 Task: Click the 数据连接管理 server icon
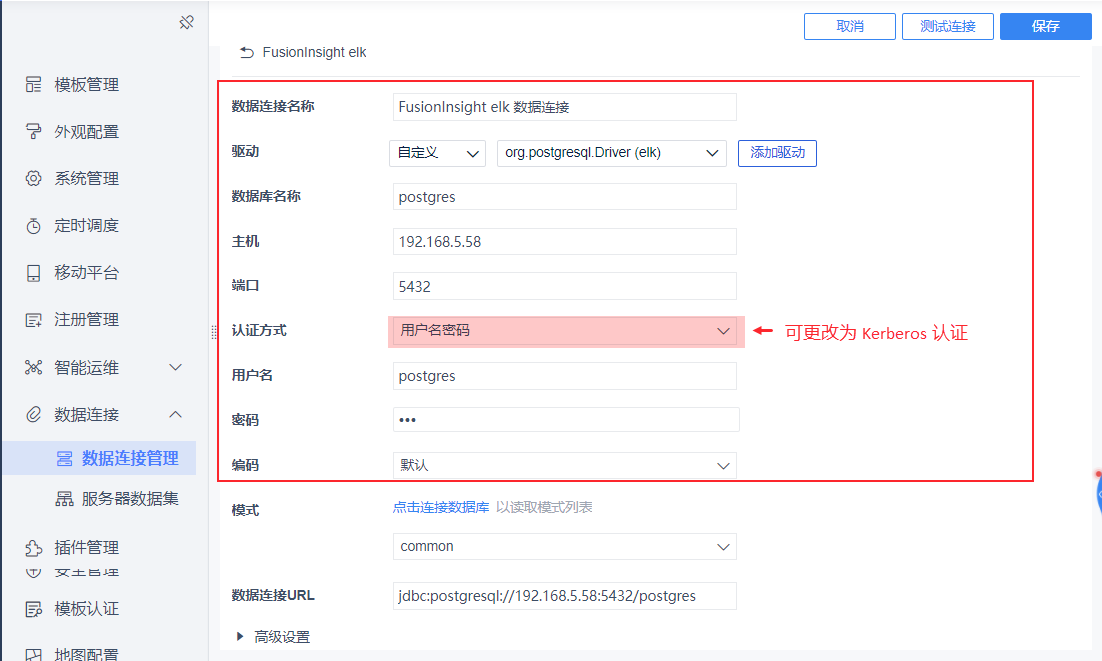coord(65,459)
